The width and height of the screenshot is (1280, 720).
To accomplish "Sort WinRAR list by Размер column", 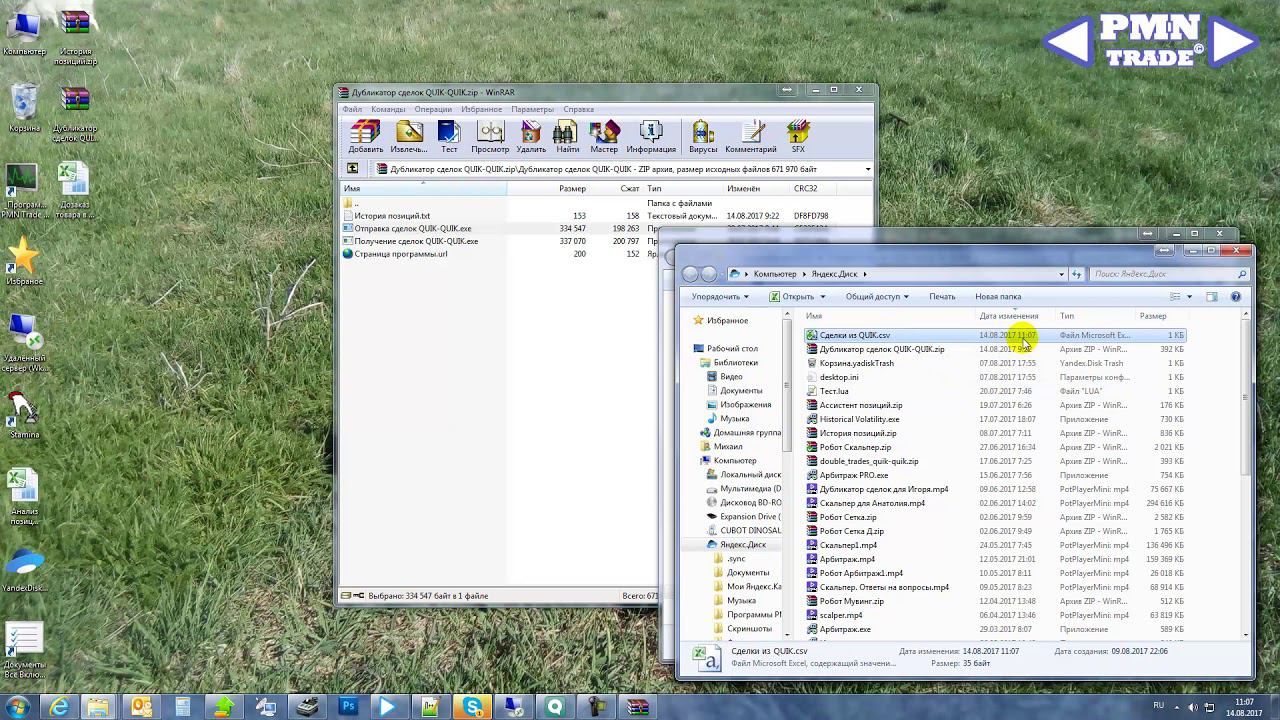I will [572, 188].
